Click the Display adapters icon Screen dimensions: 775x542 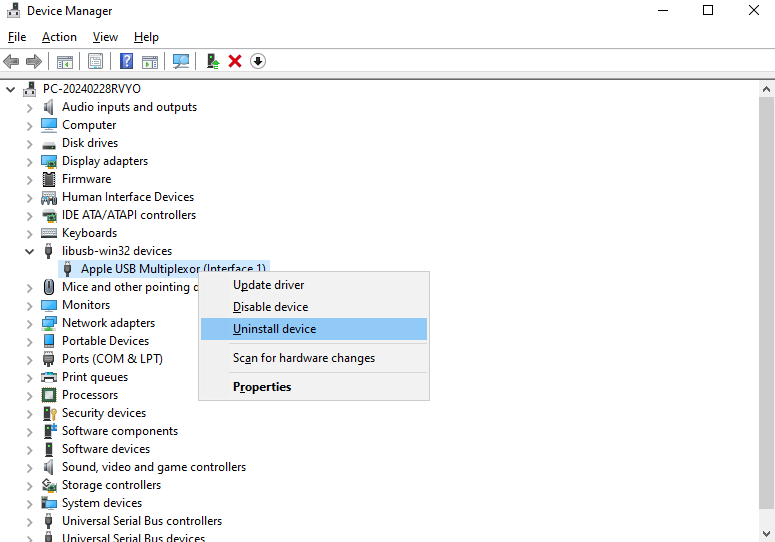pyautogui.click(x=48, y=161)
